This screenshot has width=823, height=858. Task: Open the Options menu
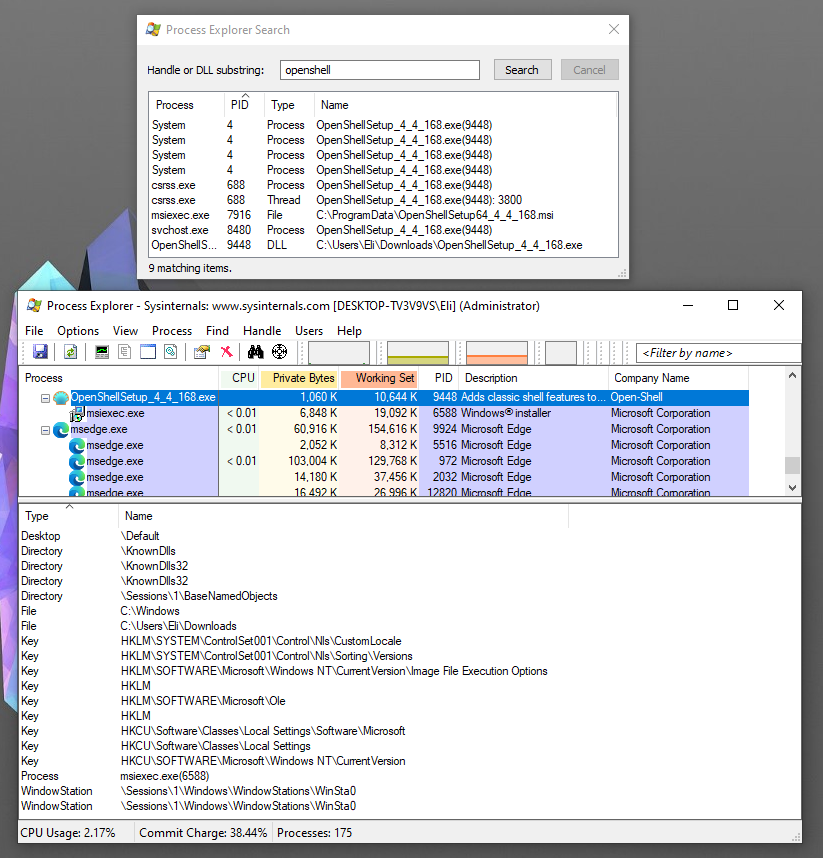pyautogui.click(x=78, y=331)
